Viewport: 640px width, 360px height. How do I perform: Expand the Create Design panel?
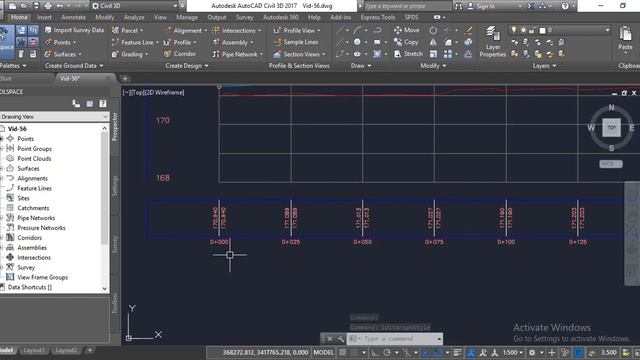pos(187,65)
